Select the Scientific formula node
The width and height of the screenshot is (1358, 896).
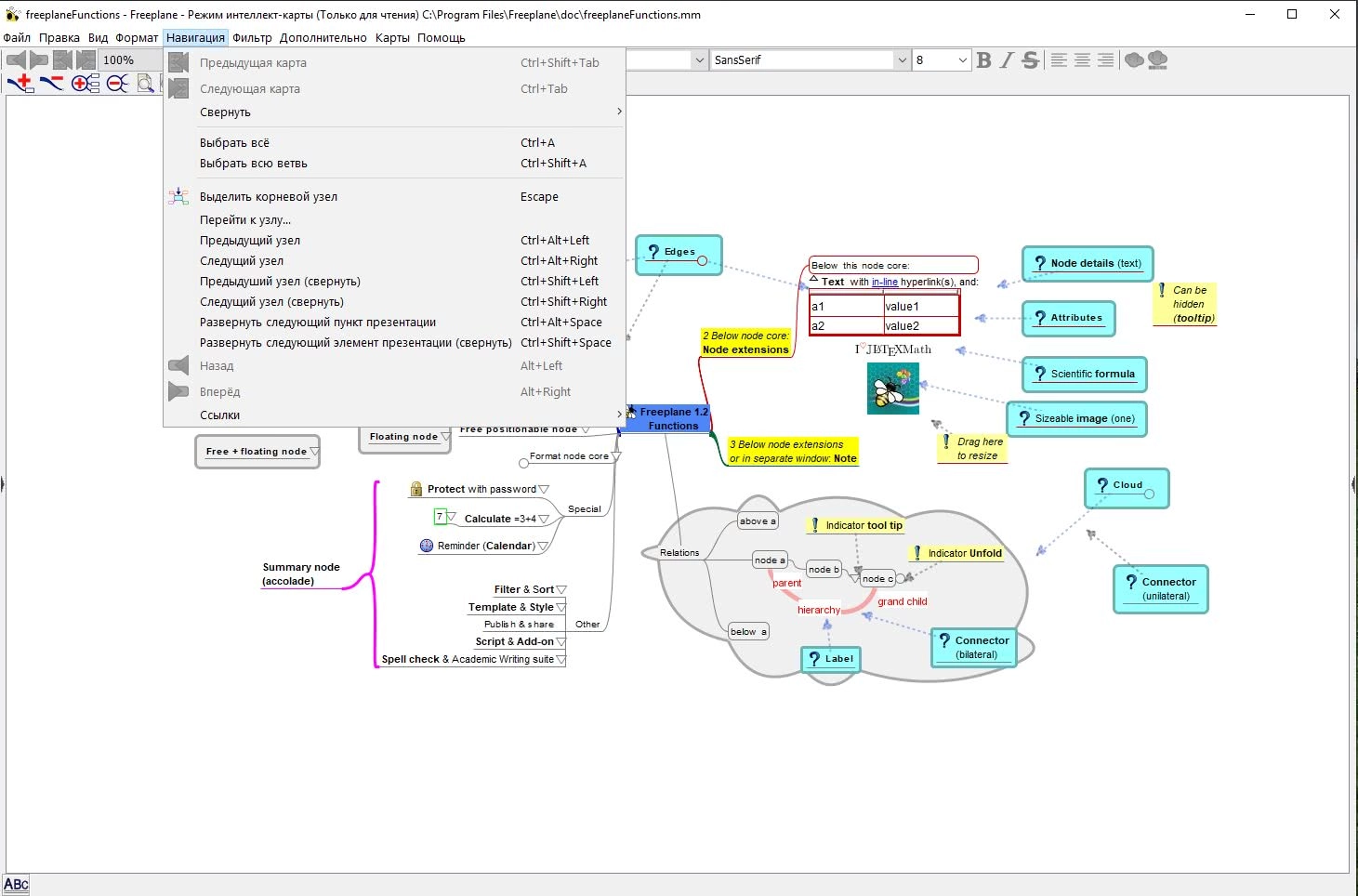coord(1085,374)
